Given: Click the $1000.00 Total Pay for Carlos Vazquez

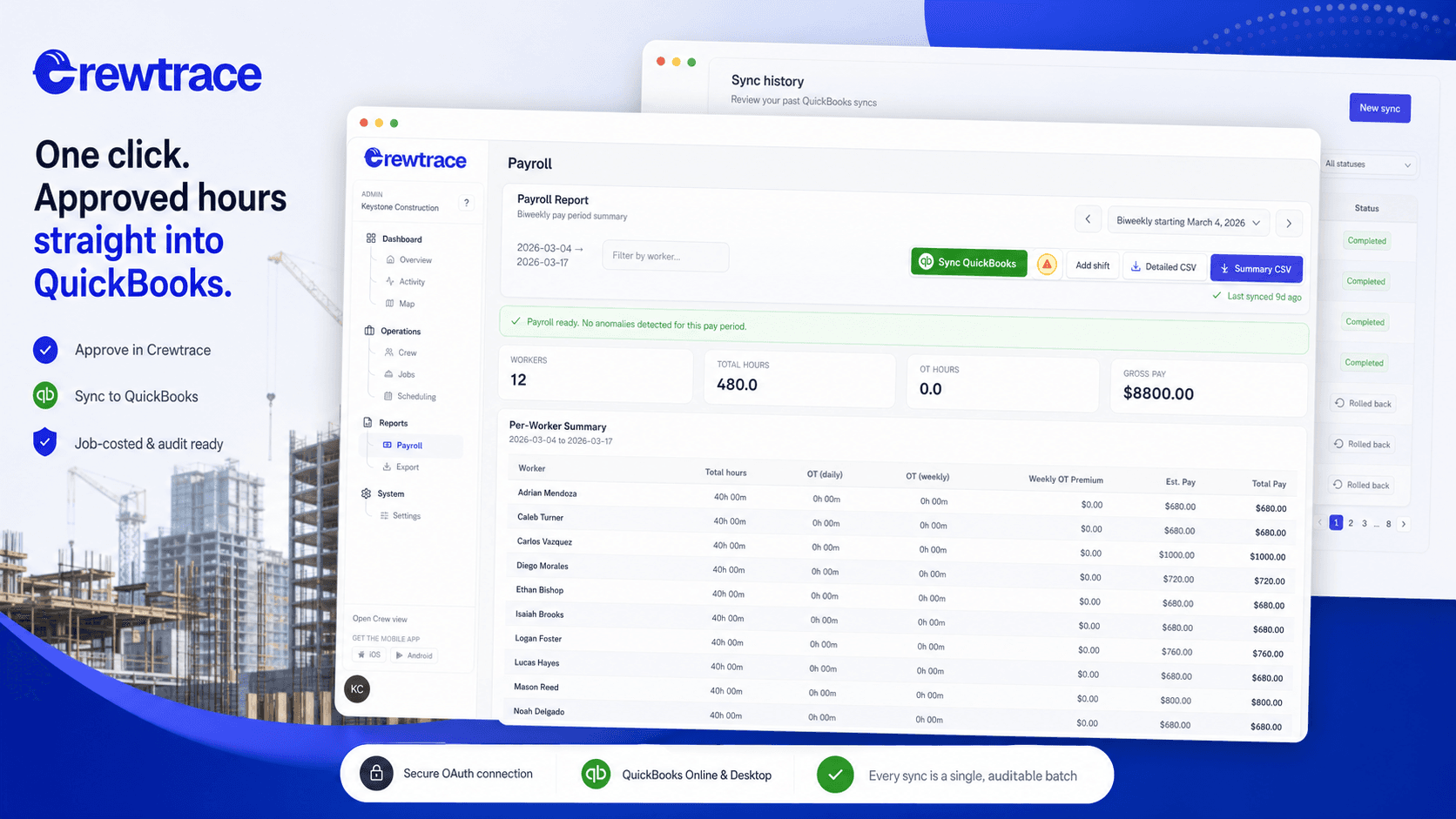Looking at the screenshot, I should pyautogui.click(x=1267, y=557).
